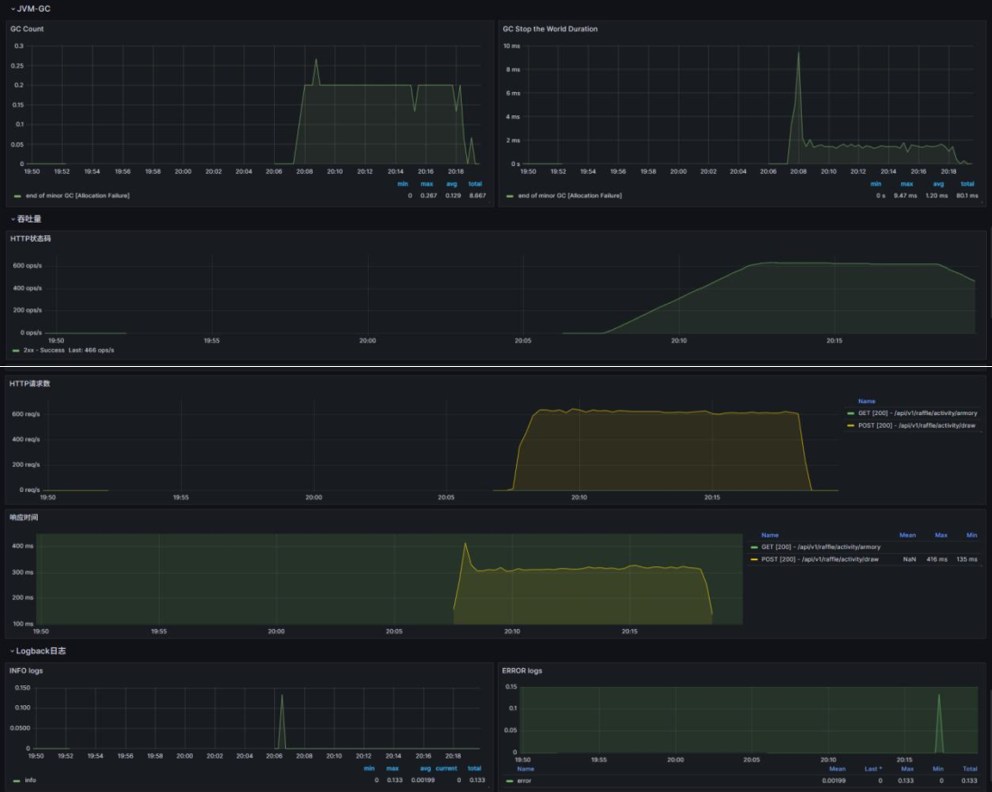Sort ERROR logs legend by Mean
This screenshot has width=992, height=792.
(x=837, y=769)
